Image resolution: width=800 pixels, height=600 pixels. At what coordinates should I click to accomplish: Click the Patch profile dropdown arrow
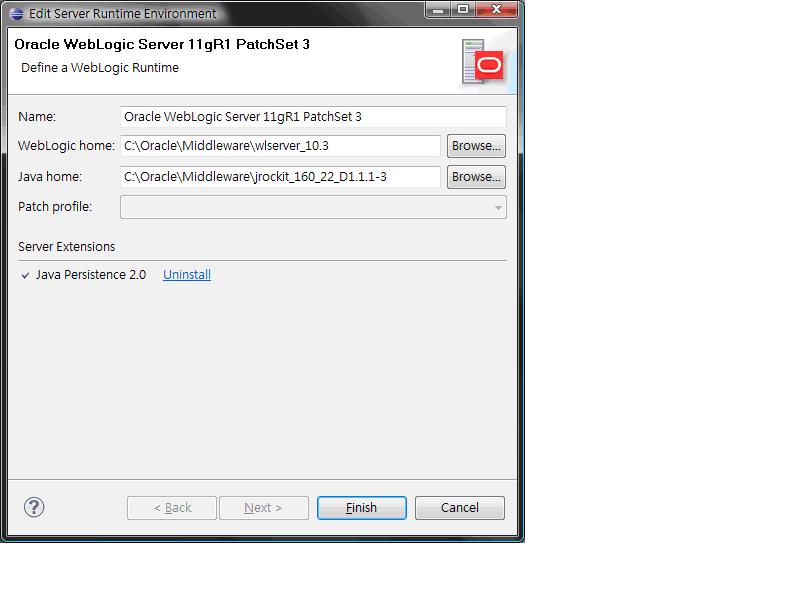(498, 208)
